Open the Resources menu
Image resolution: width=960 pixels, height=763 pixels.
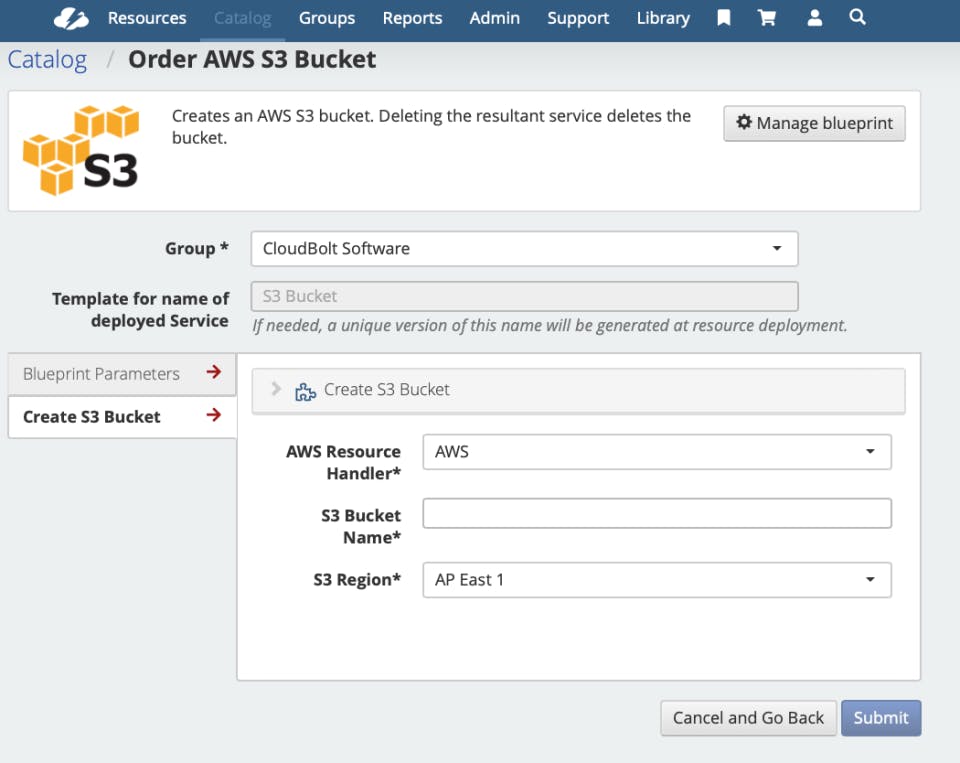147,18
